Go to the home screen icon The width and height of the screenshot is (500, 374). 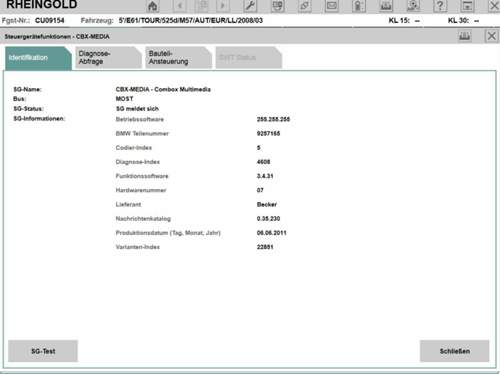153,6
